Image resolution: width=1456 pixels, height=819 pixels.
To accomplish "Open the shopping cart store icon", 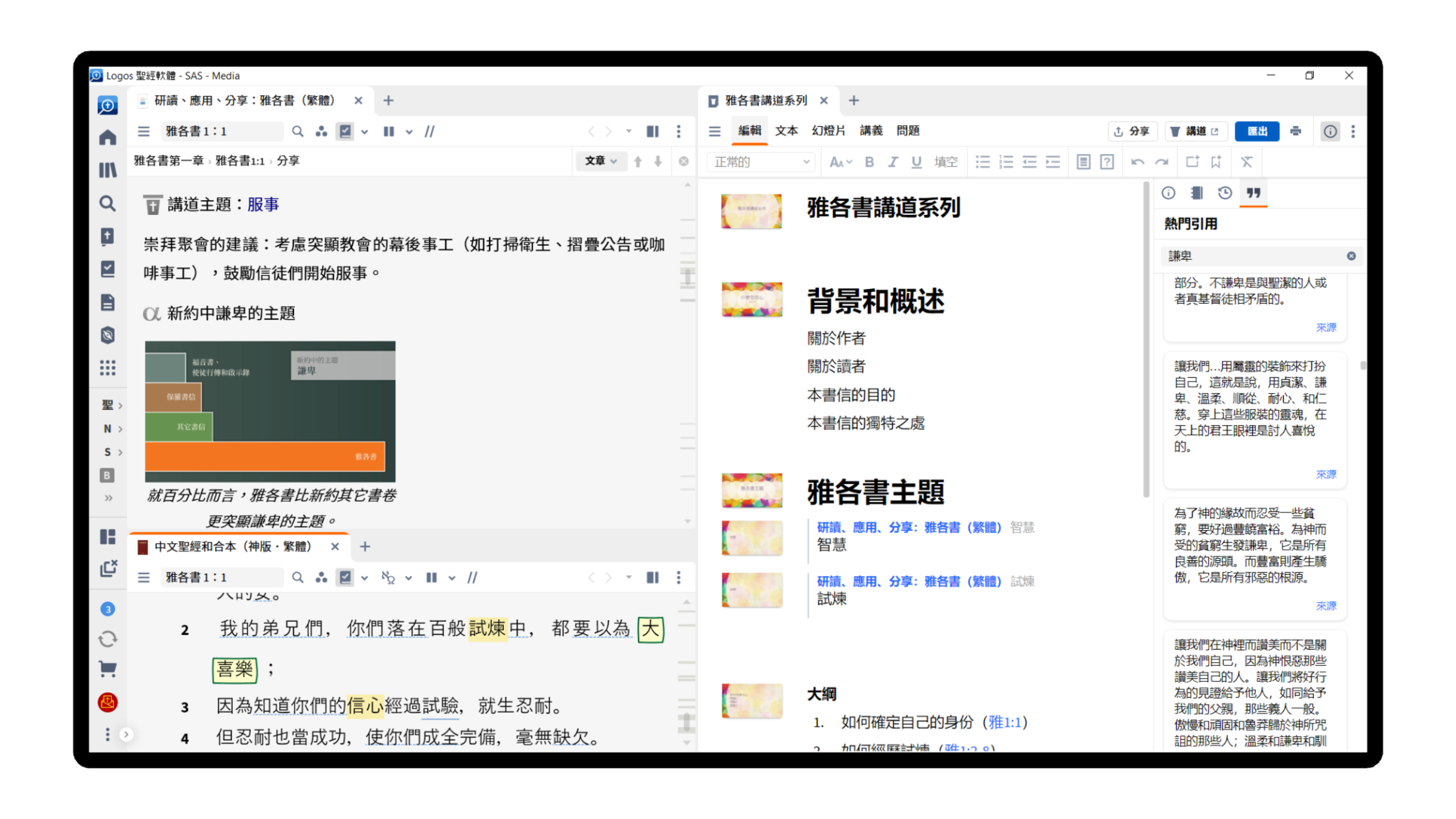I will click(107, 669).
